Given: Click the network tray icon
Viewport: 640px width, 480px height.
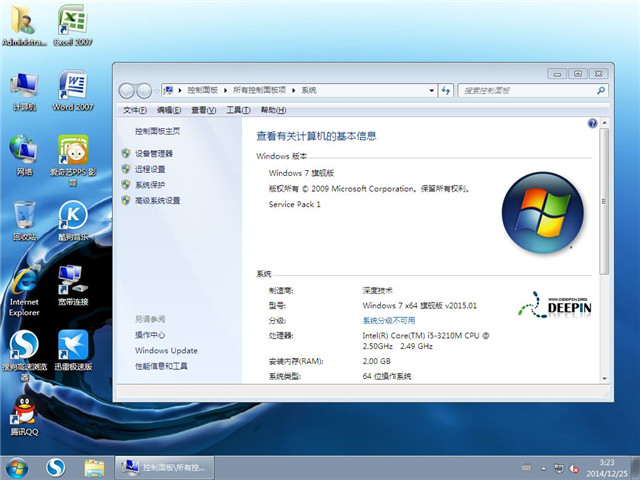Looking at the screenshot, I should pos(558,468).
